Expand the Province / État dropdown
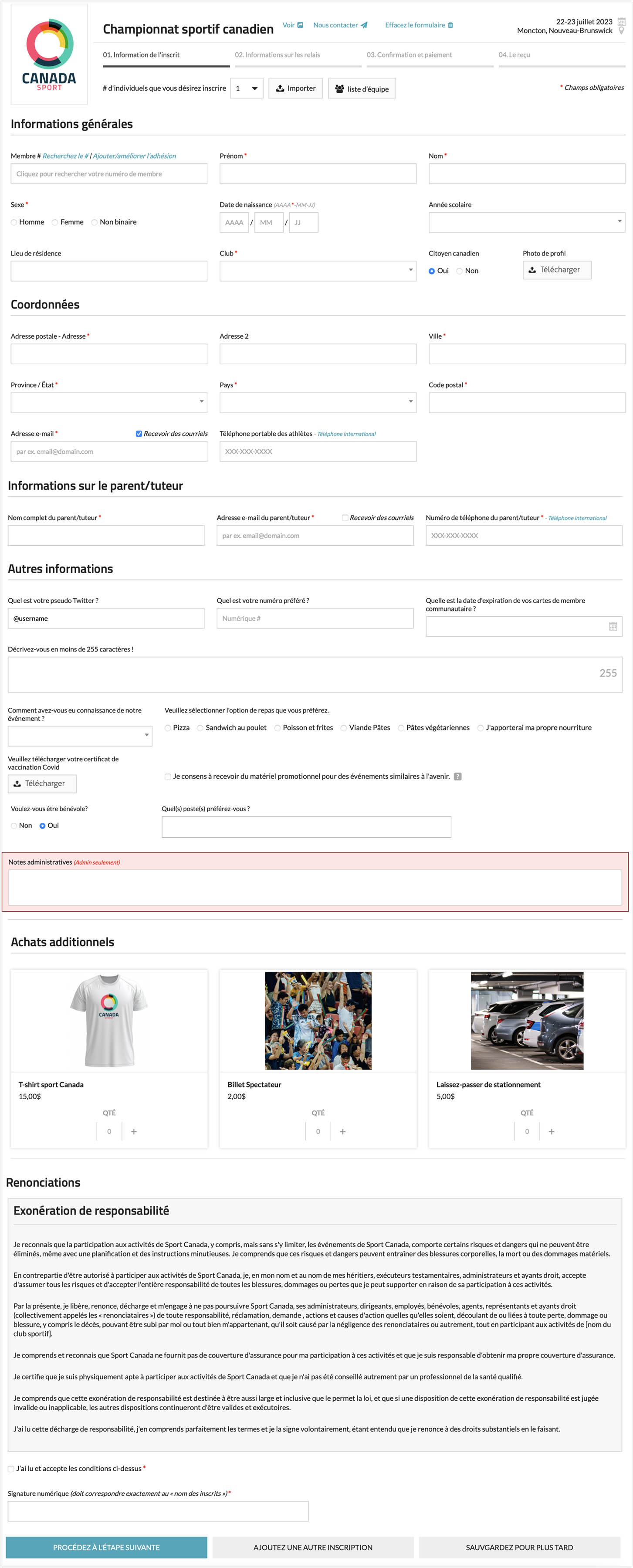This screenshot has height=1568, width=633. (109, 402)
